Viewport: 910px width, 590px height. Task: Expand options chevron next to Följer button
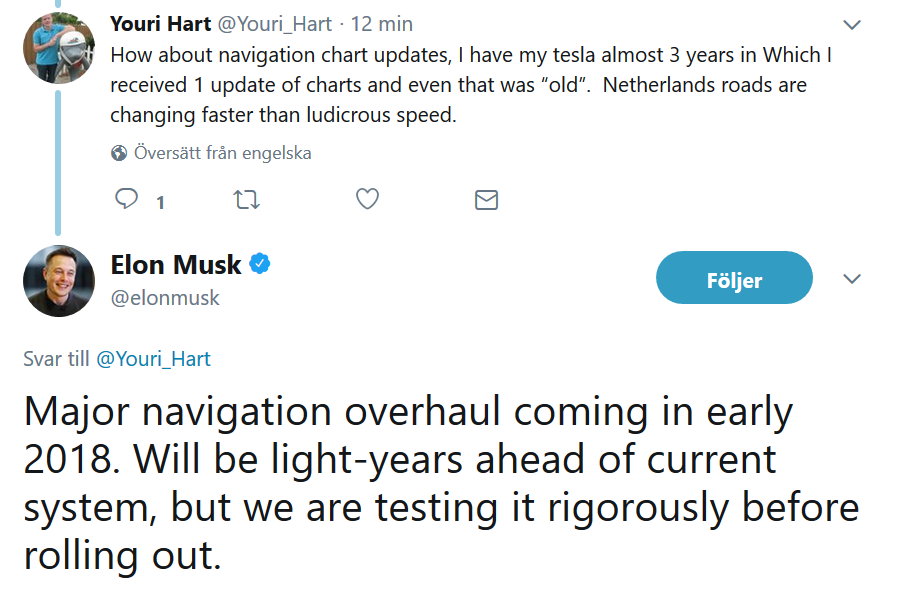tap(851, 279)
